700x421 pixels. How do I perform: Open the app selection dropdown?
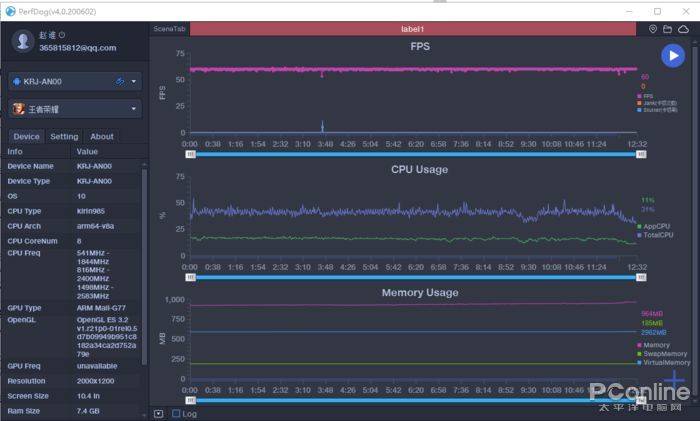(x=135, y=108)
